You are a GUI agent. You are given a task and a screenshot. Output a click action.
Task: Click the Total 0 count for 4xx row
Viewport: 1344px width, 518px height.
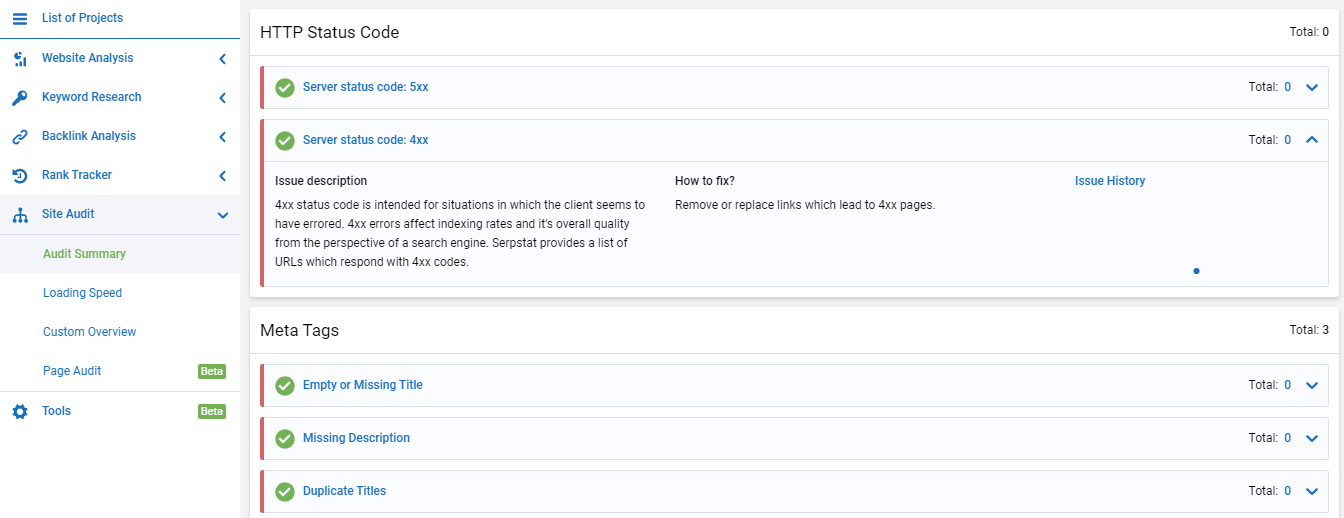pos(1287,140)
